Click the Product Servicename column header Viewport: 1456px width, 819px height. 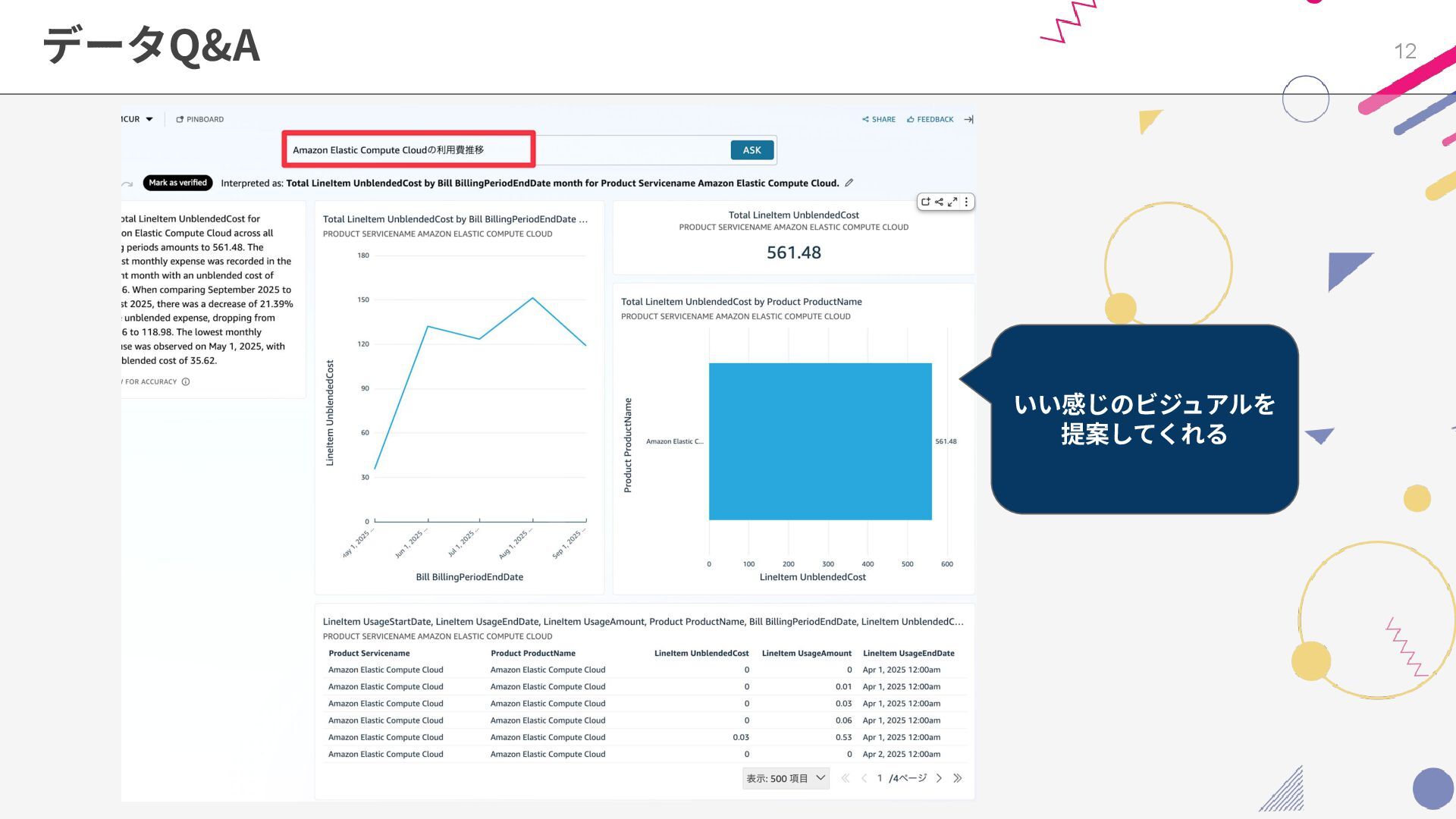click(369, 653)
